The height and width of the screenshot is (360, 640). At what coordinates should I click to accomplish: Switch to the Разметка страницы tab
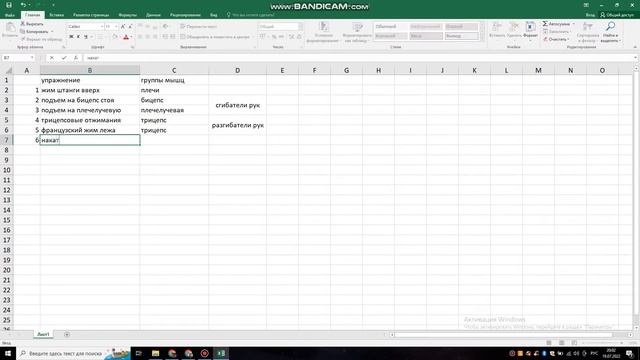(x=91, y=15)
